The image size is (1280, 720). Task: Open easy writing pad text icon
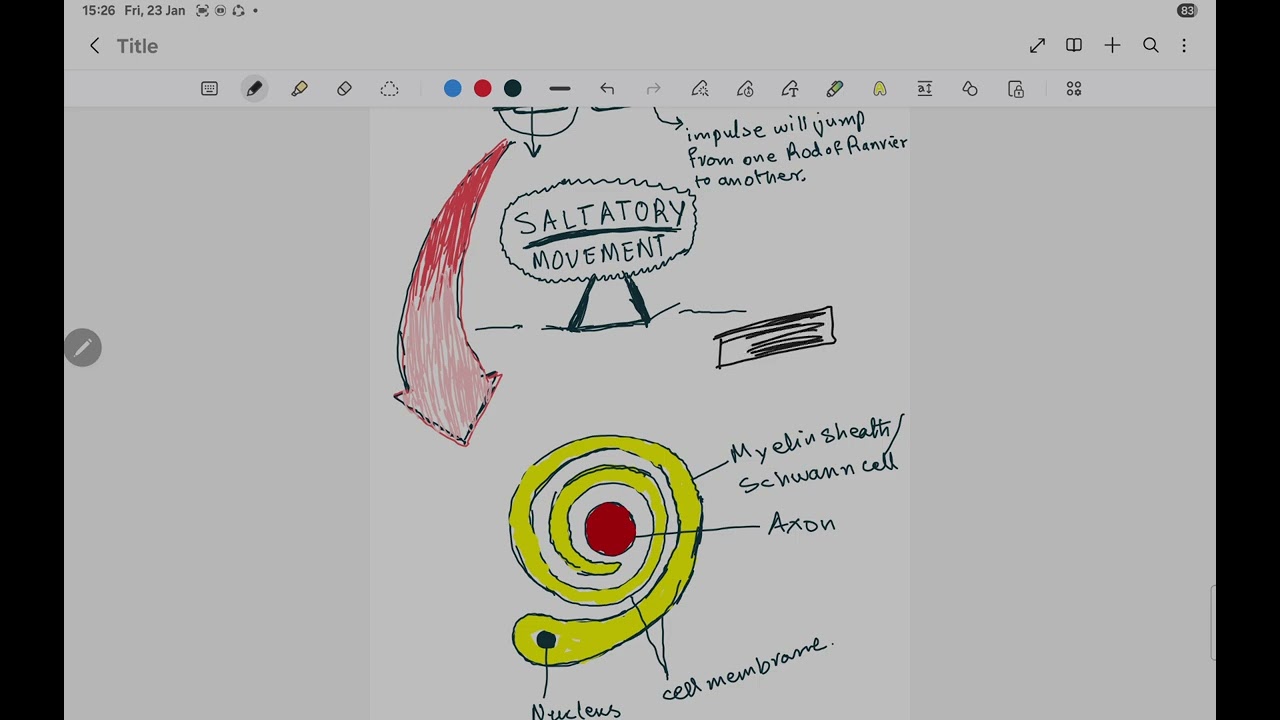click(925, 89)
